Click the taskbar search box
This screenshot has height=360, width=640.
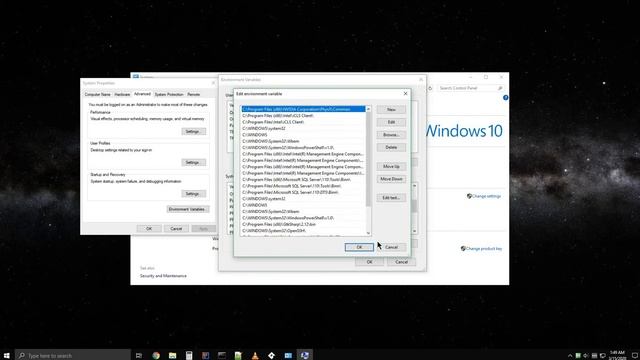[73, 356]
